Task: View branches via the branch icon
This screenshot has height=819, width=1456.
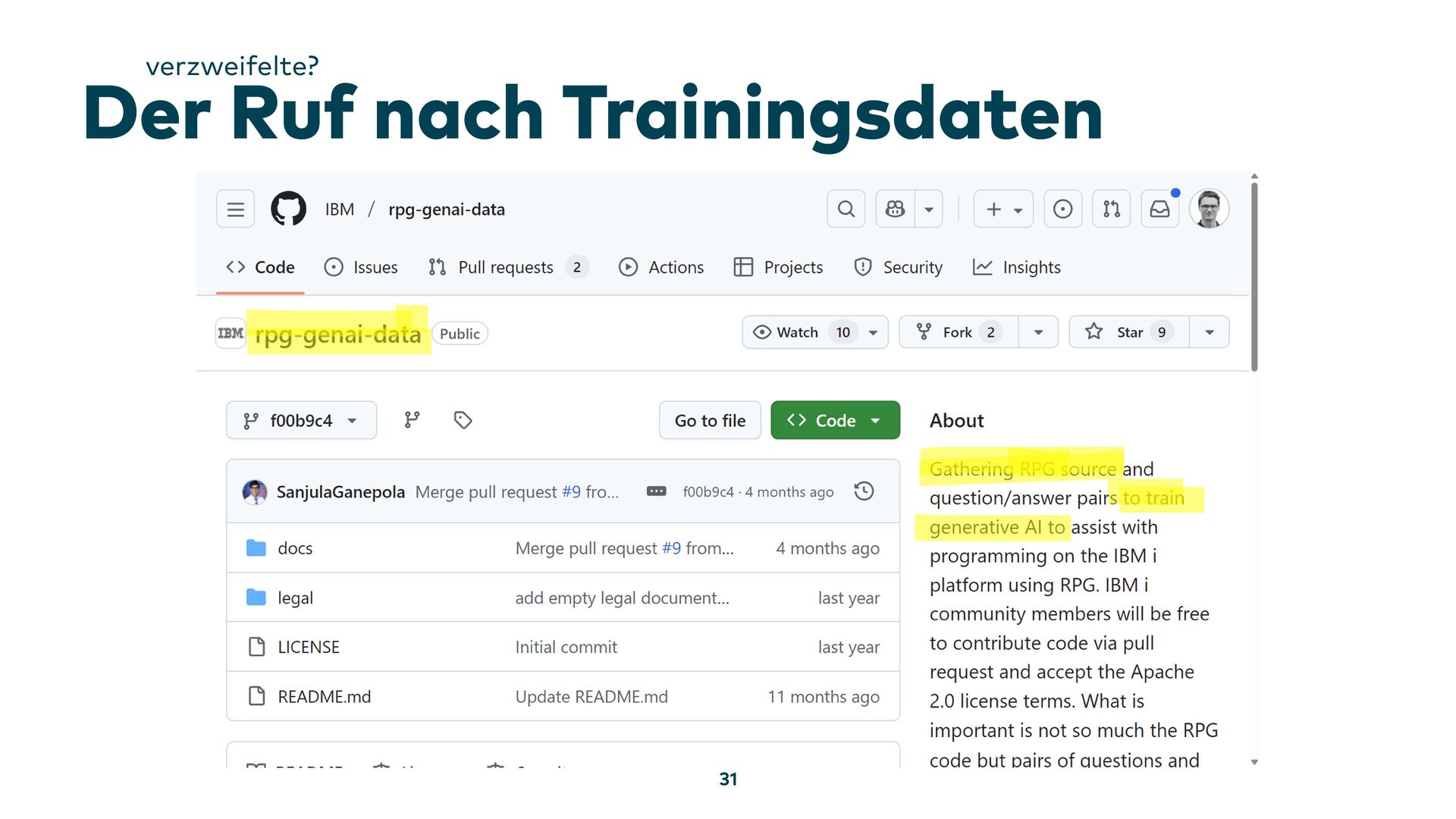Action: (x=412, y=420)
